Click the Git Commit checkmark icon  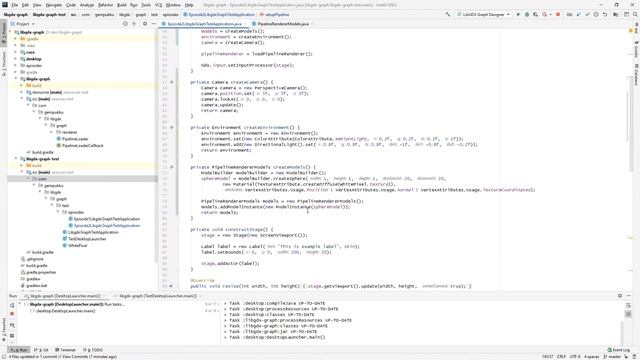click(x=587, y=14)
